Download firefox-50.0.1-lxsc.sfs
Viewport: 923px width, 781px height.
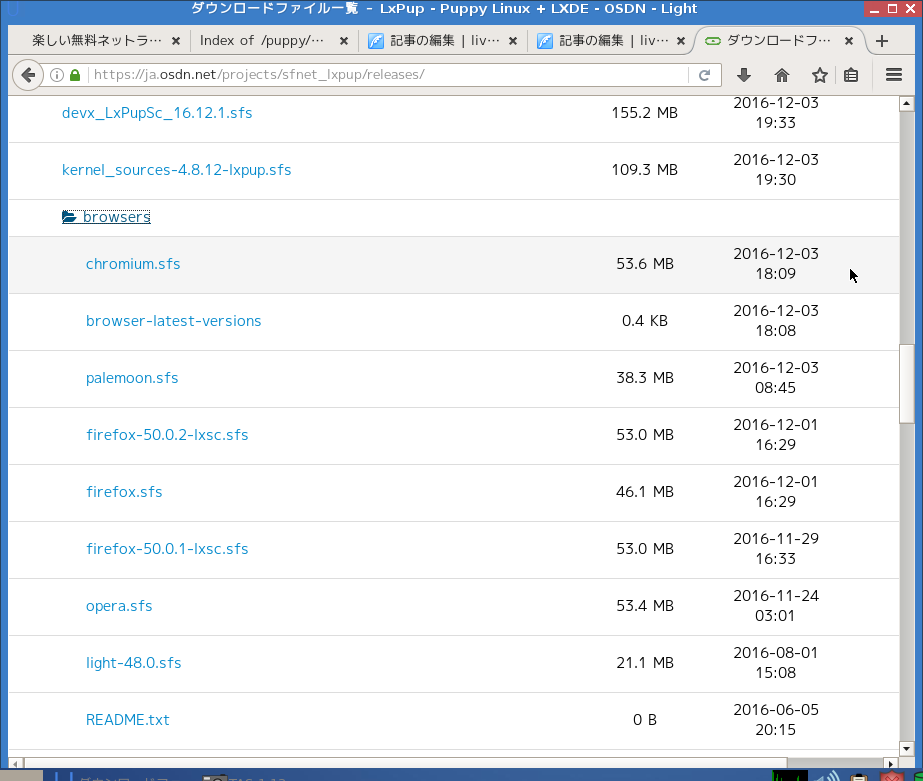(x=167, y=550)
